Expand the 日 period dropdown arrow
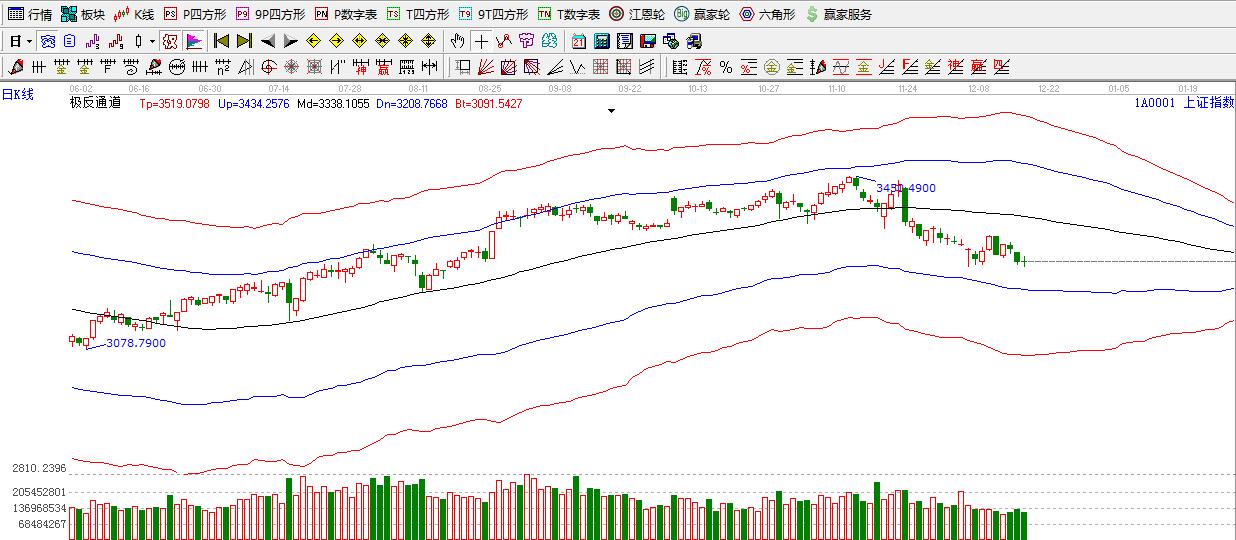Image resolution: width=1236 pixels, height=540 pixels. click(29, 41)
